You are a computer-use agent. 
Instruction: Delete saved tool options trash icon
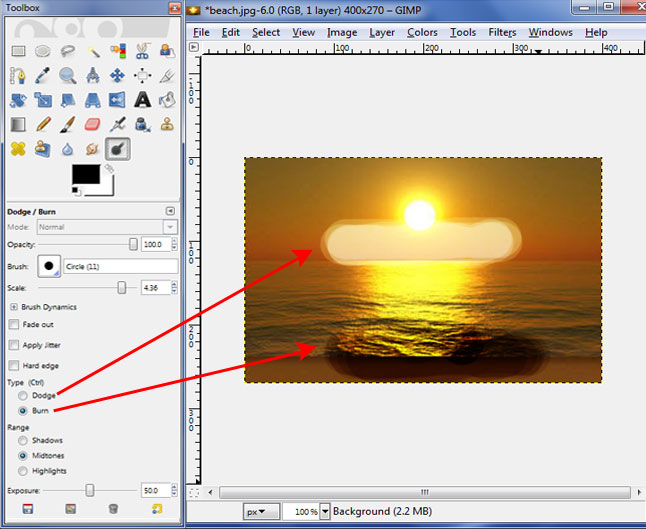(113, 509)
